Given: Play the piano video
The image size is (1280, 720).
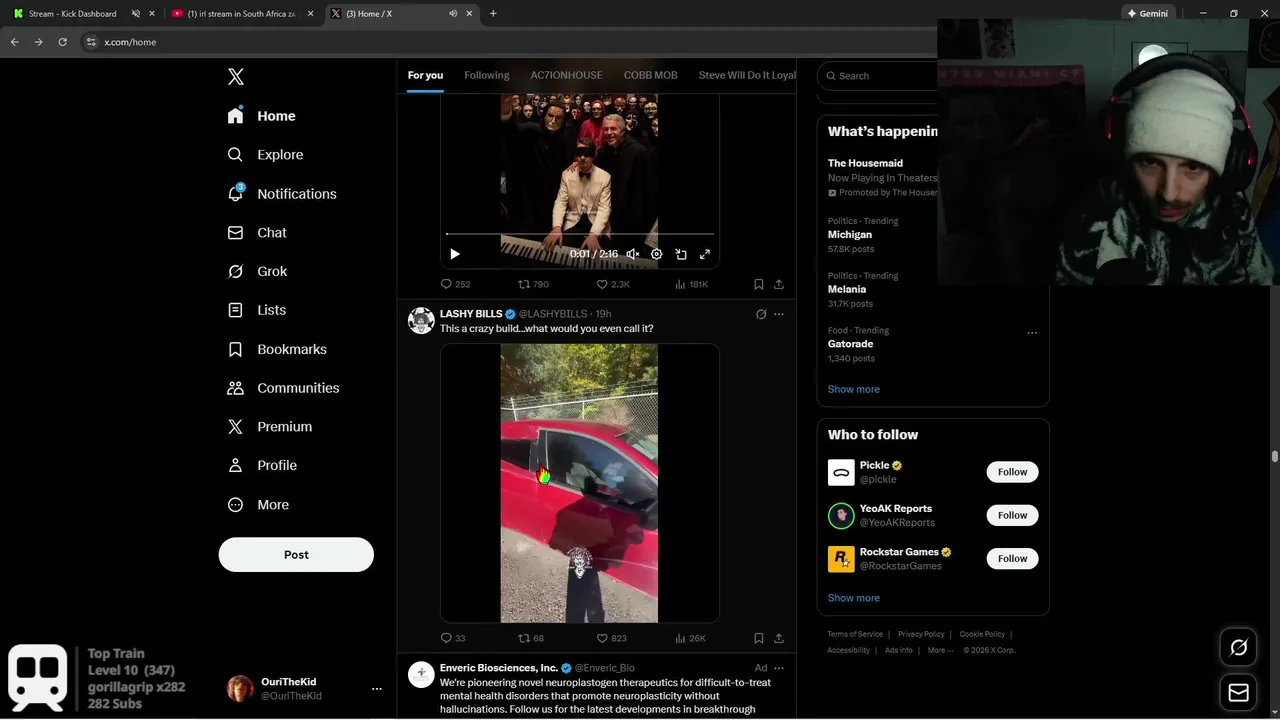Looking at the screenshot, I should pos(455,254).
